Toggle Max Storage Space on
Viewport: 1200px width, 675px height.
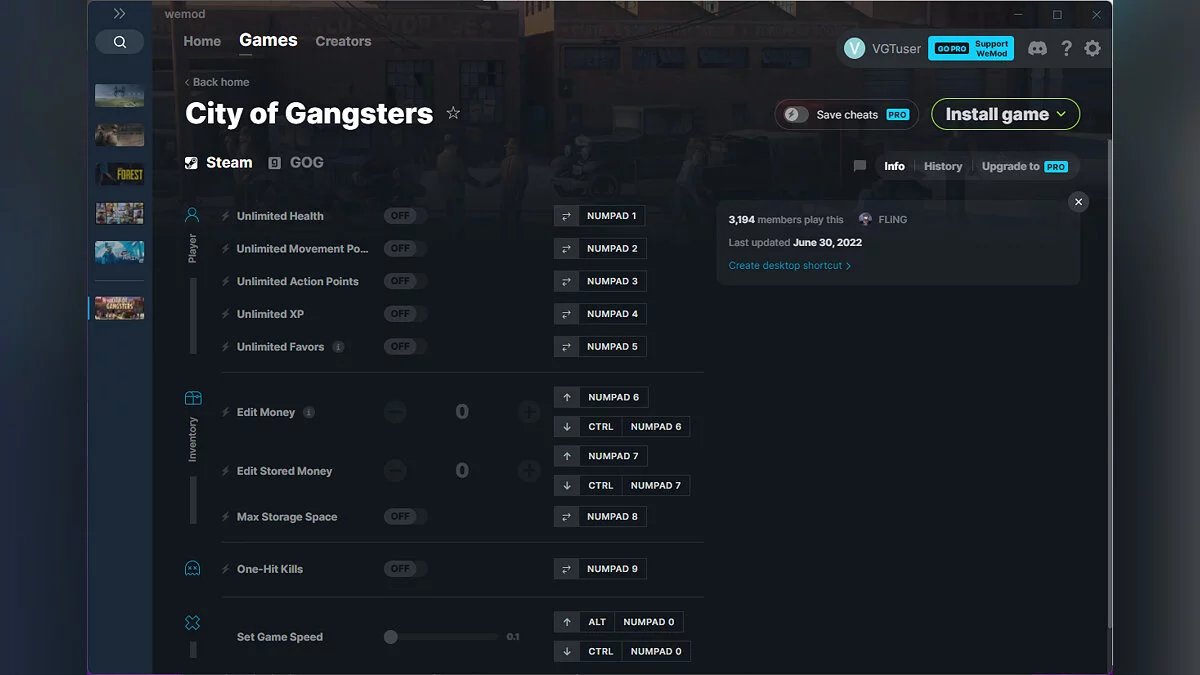click(404, 516)
